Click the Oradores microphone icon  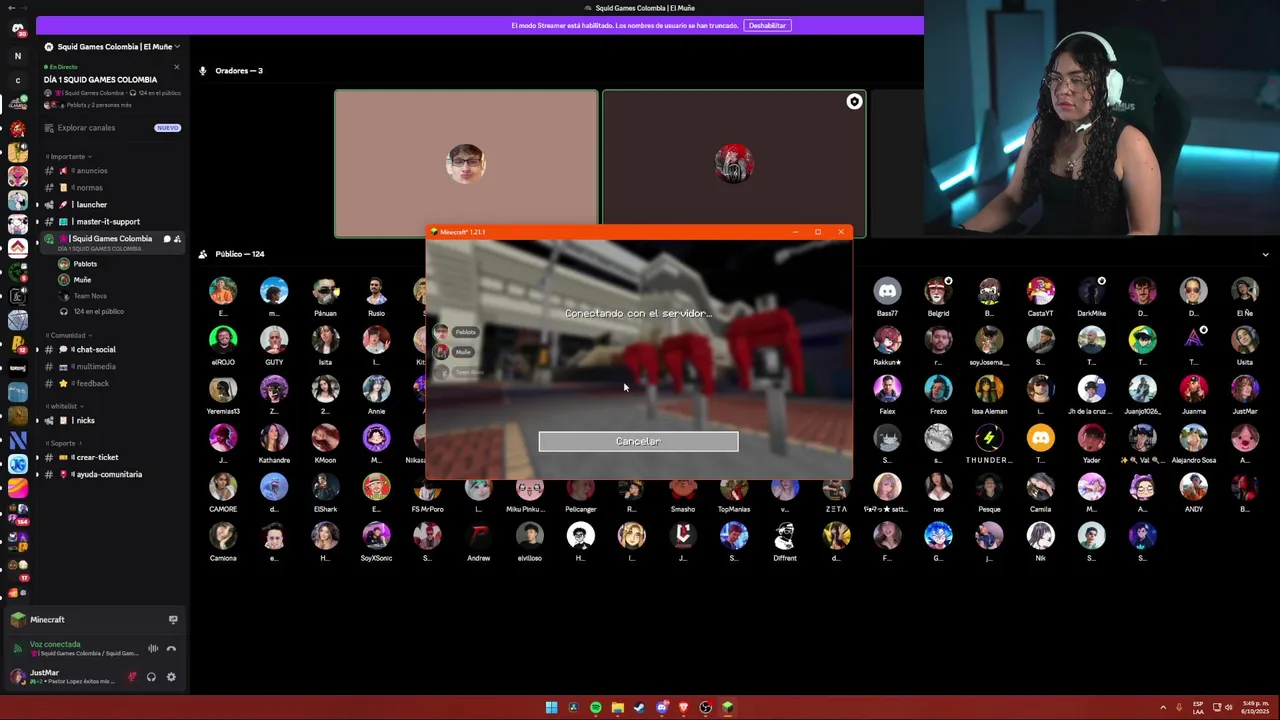click(x=203, y=71)
